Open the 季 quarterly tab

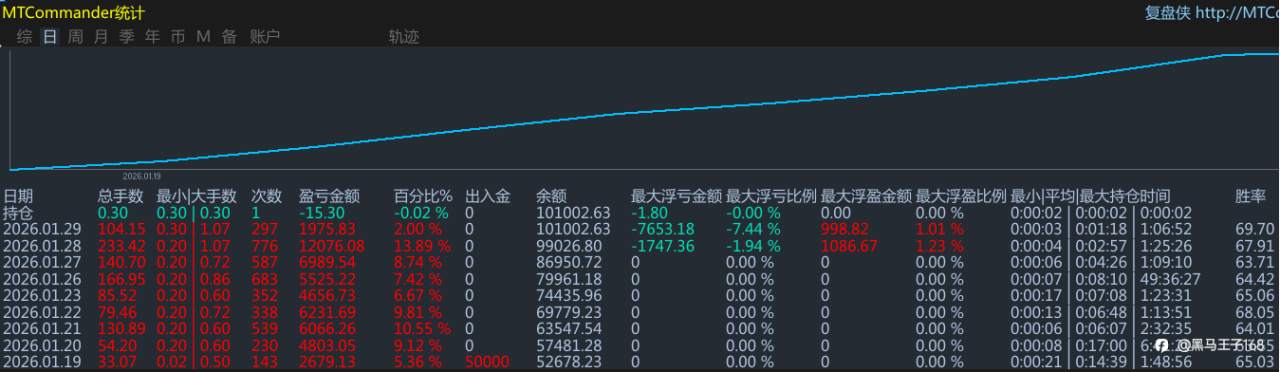[127, 37]
